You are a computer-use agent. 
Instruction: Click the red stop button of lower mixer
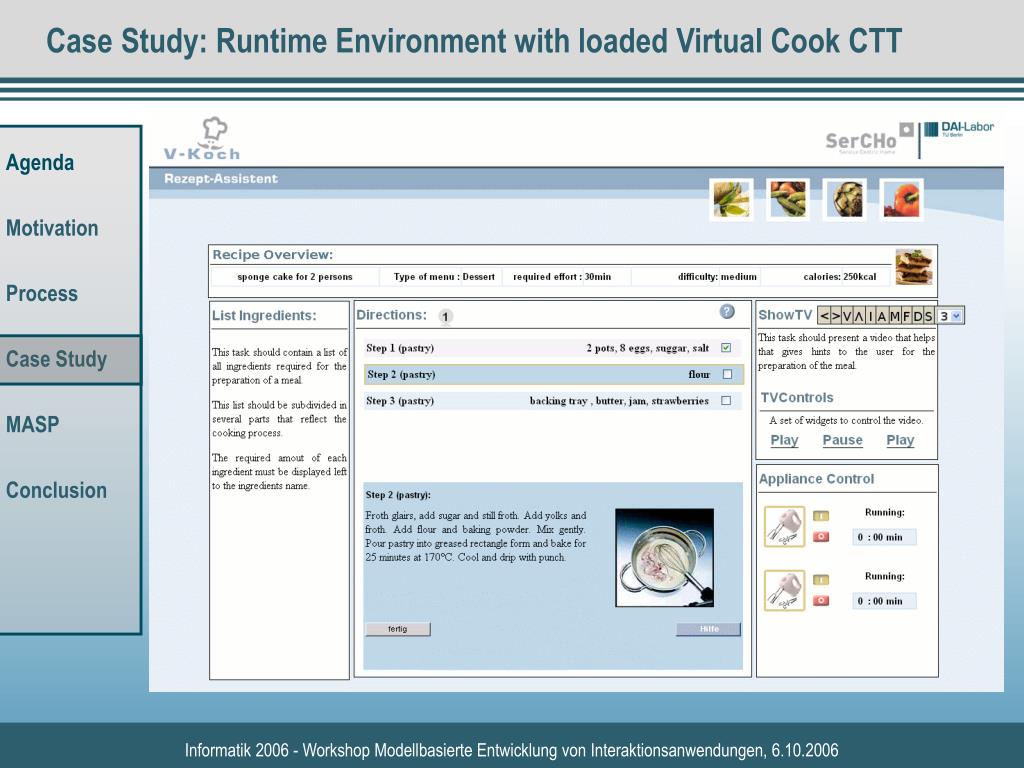pos(821,600)
